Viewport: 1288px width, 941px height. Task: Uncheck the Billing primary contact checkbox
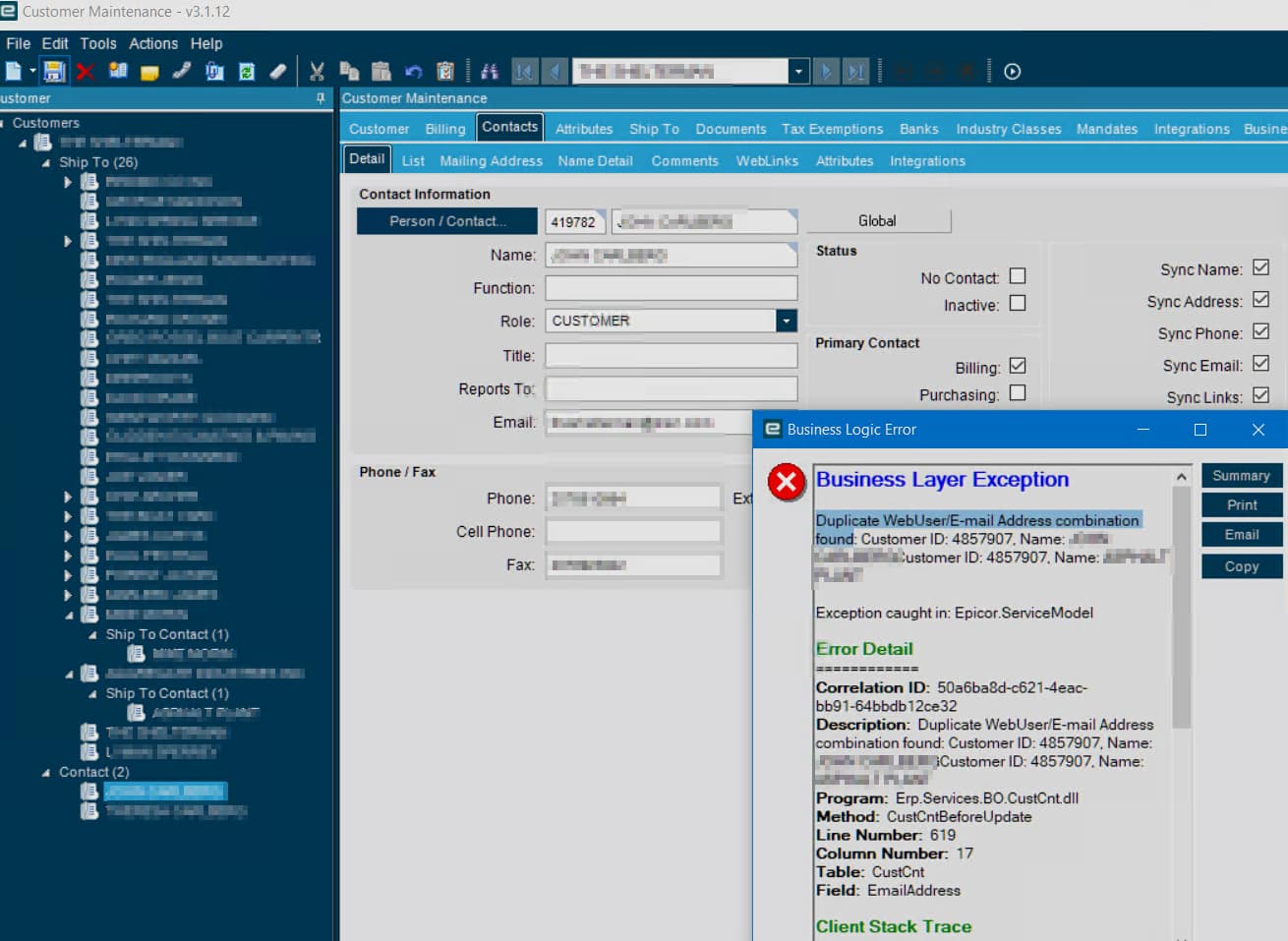pos(1018,366)
